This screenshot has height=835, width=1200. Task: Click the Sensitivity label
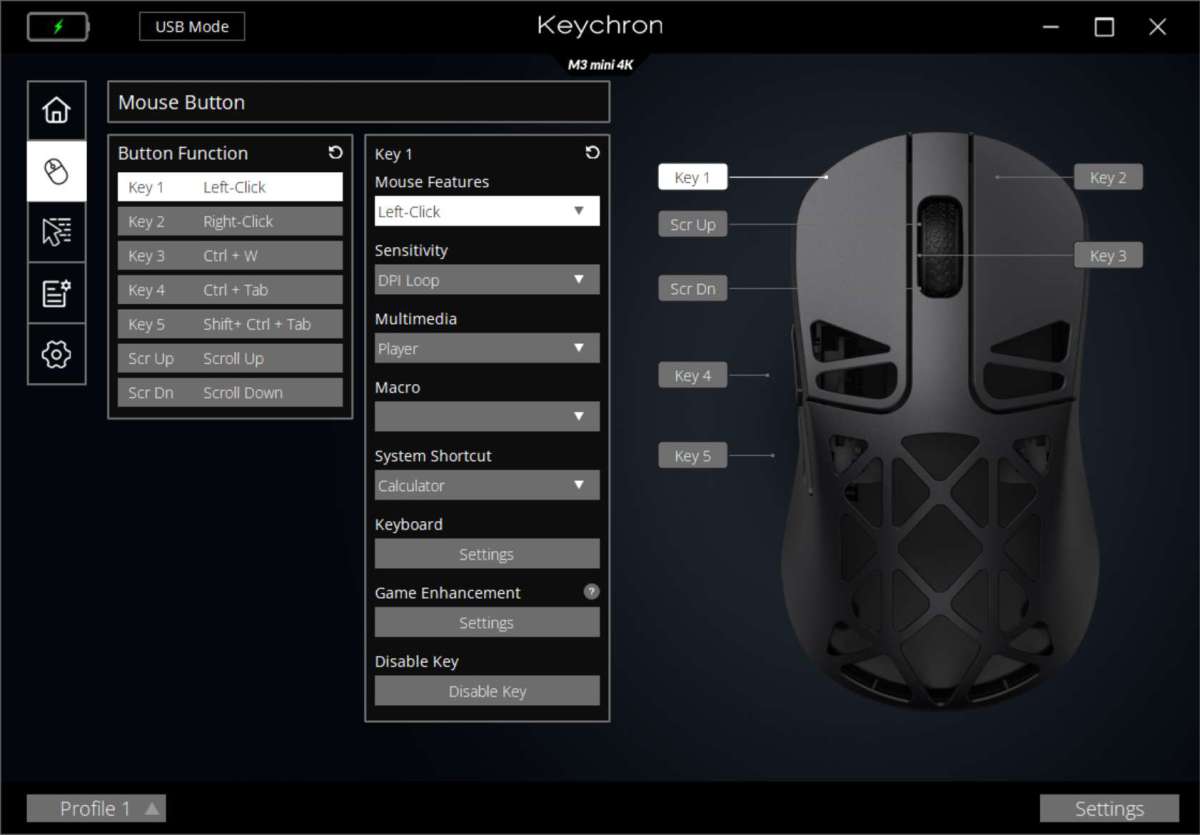tap(411, 250)
